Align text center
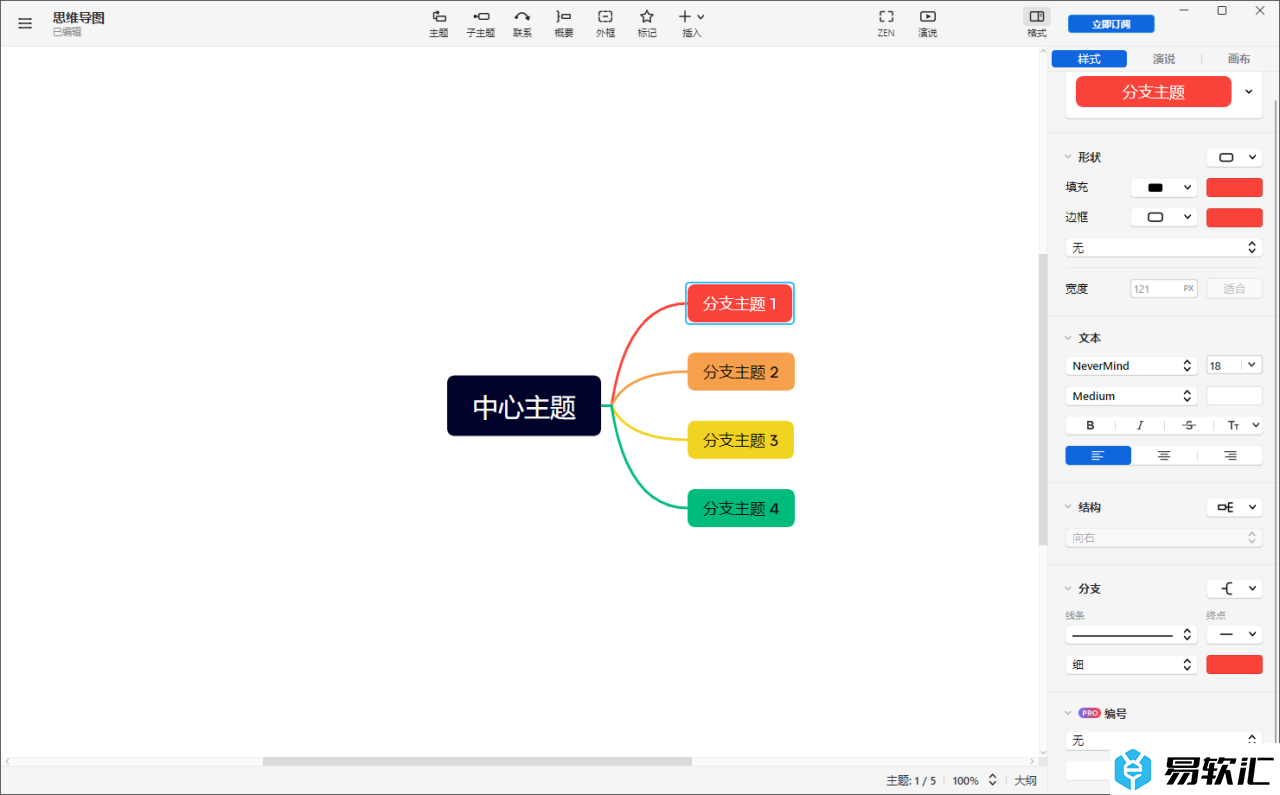 click(x=1164, y=456)
